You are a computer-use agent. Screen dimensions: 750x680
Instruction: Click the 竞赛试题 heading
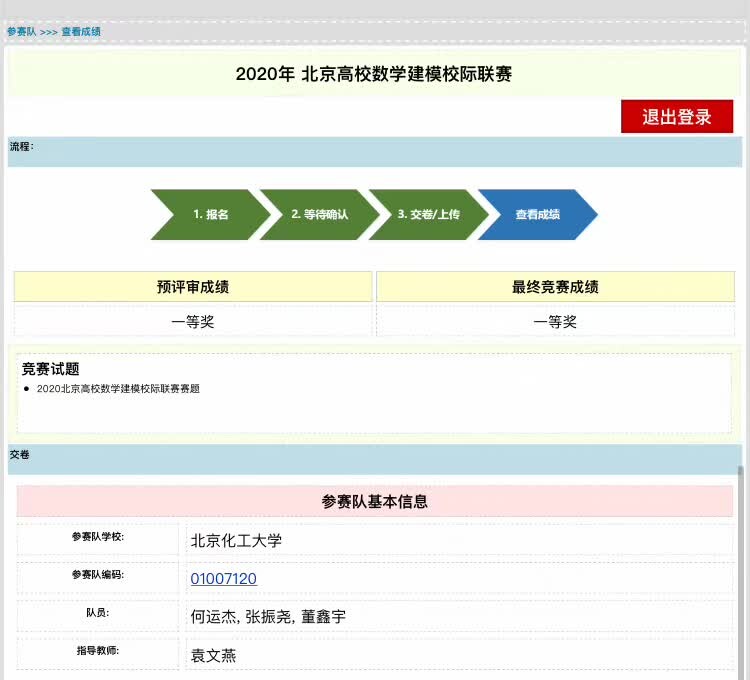pyautogui.click(x=50, y=369)
